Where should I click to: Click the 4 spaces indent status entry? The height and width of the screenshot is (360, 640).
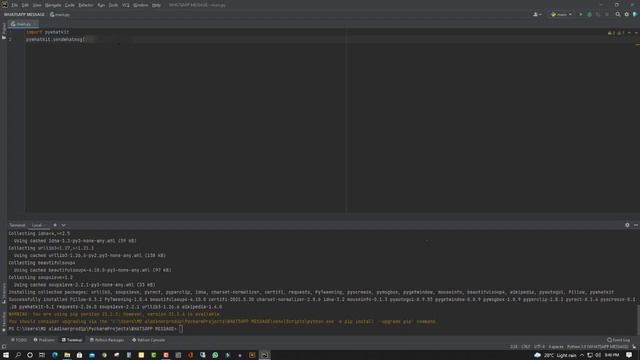coord(556,347)
